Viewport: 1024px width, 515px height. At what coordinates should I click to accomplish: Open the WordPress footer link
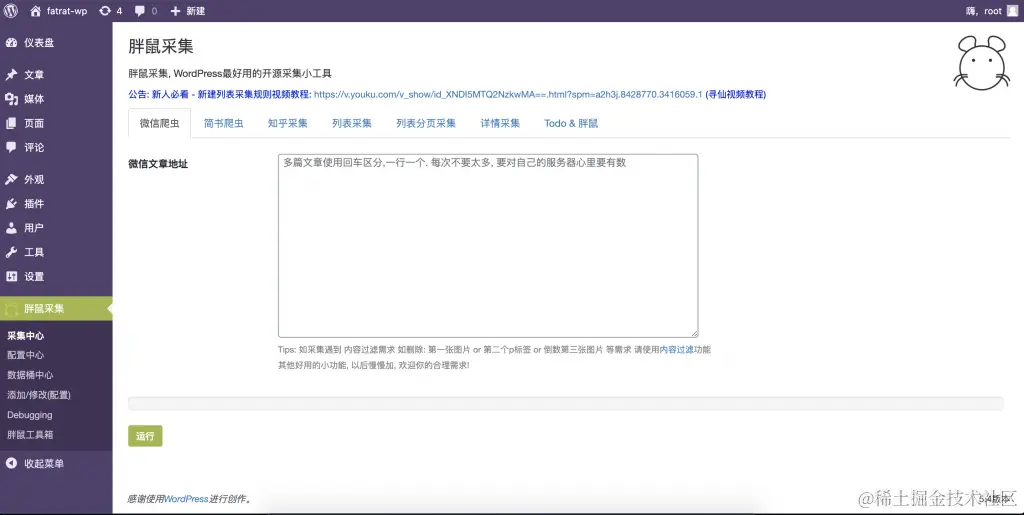[x=185, y=499]
